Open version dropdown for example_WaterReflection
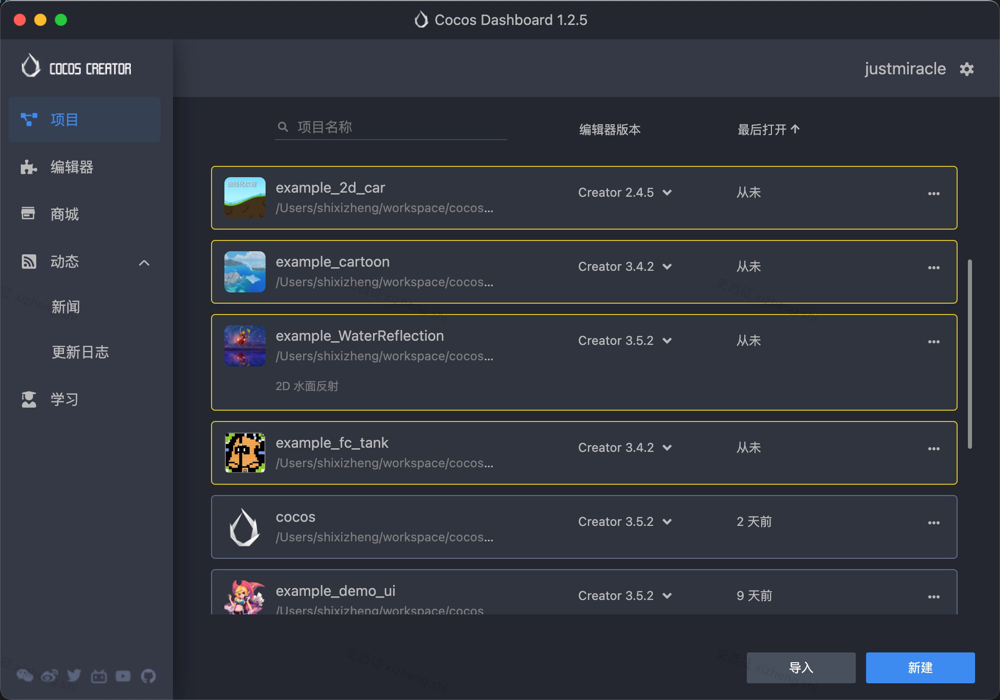1000x700 pixels. click(625, 340)
